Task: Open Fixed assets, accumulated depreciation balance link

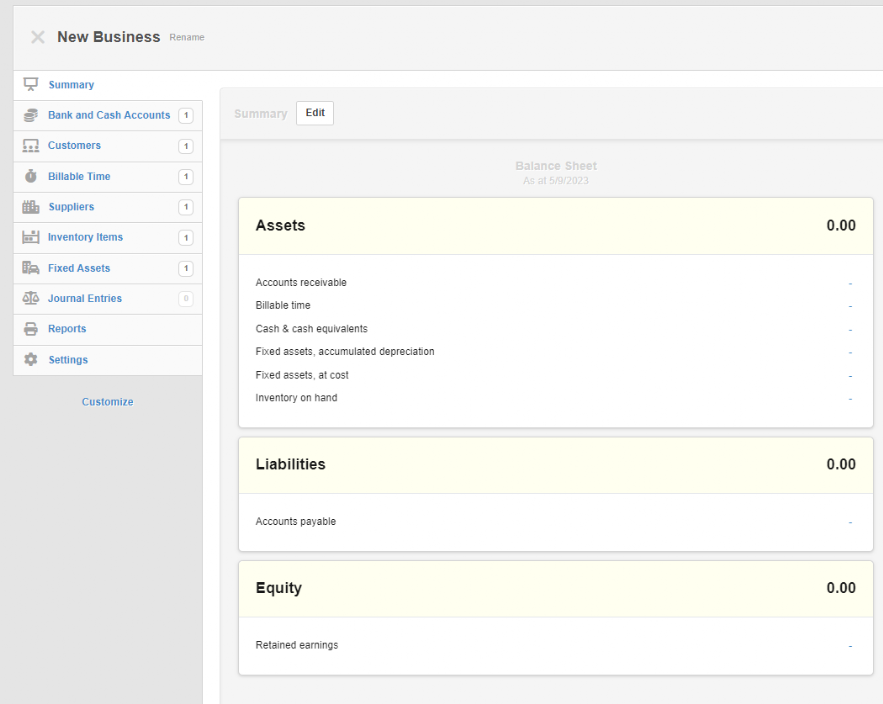Action: coord(850,353)
